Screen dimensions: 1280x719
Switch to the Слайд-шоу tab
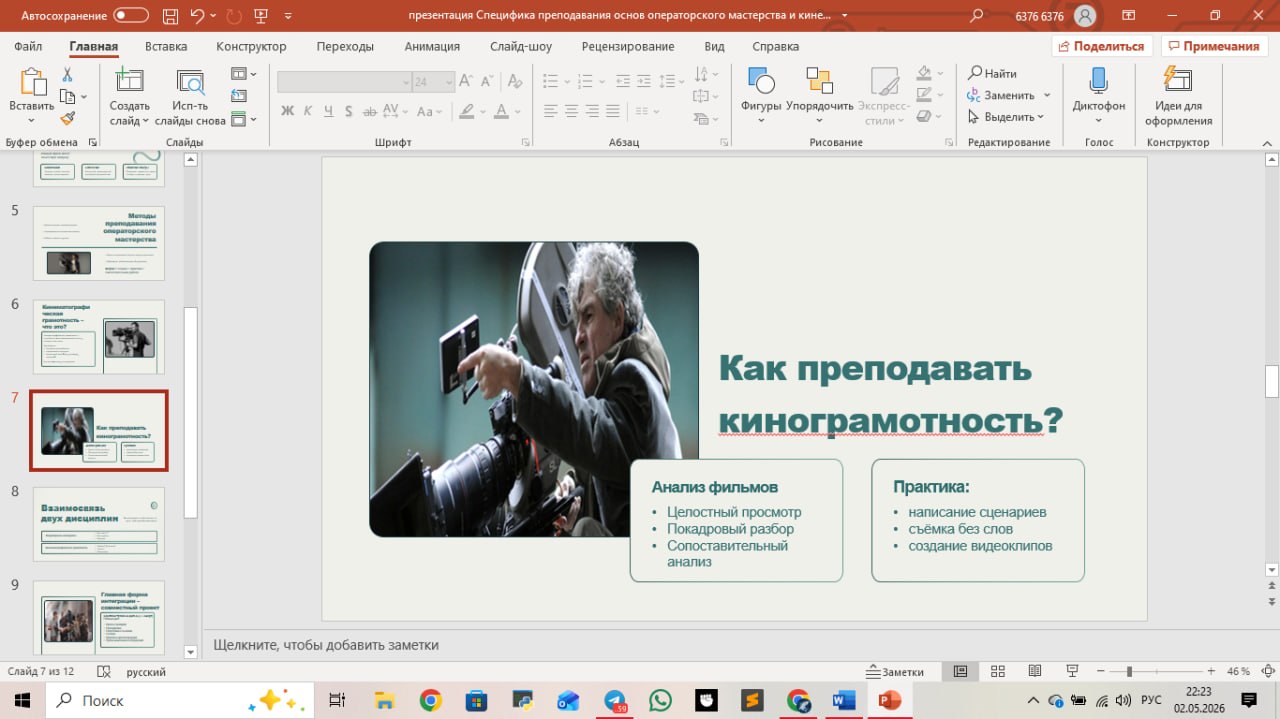521,47
